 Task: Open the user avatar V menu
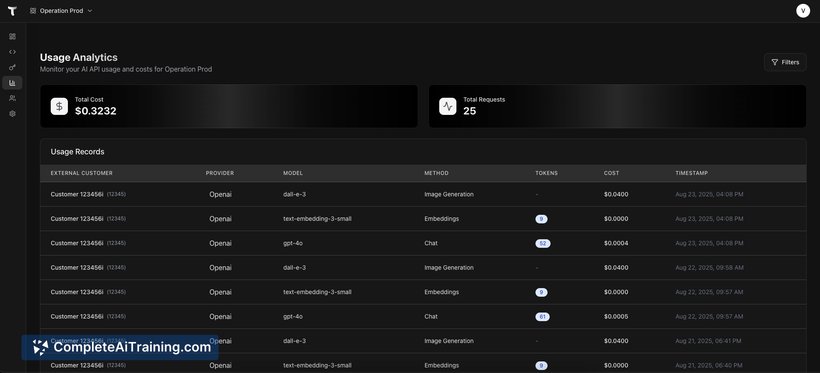[x=803, y=11]
